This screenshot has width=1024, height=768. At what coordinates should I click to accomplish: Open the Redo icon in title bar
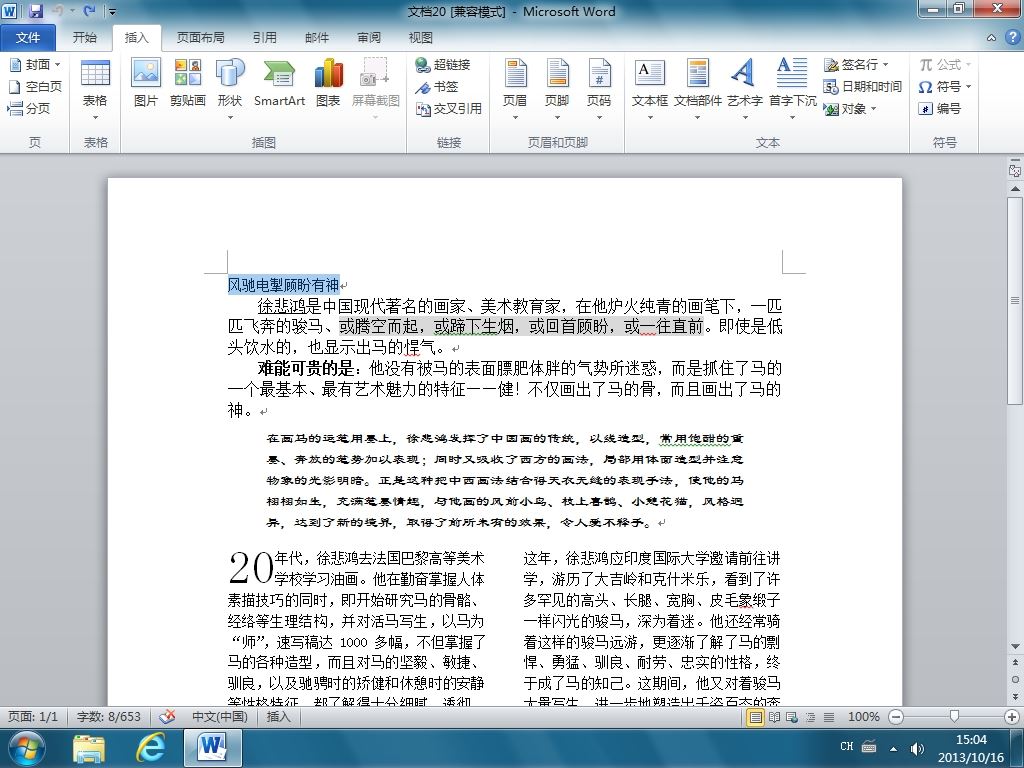[89, 11]
